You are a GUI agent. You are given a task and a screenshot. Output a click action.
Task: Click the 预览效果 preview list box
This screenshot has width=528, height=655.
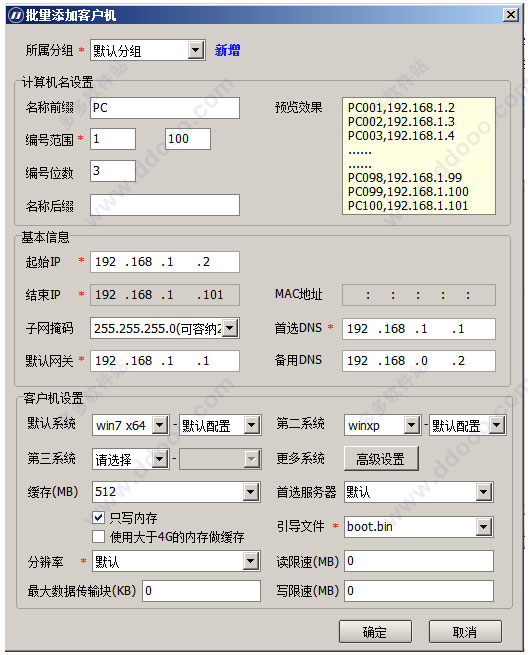coord(419,156)
